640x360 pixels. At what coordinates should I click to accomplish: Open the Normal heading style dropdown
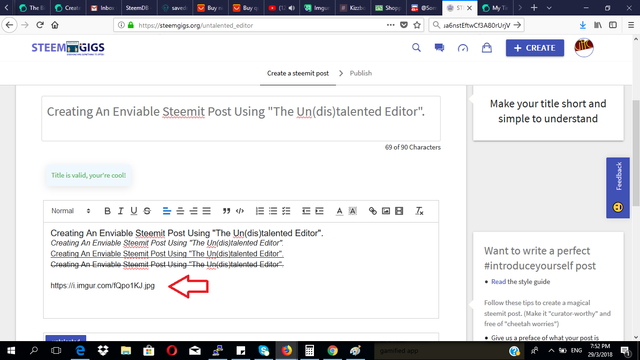coord(71,211)
